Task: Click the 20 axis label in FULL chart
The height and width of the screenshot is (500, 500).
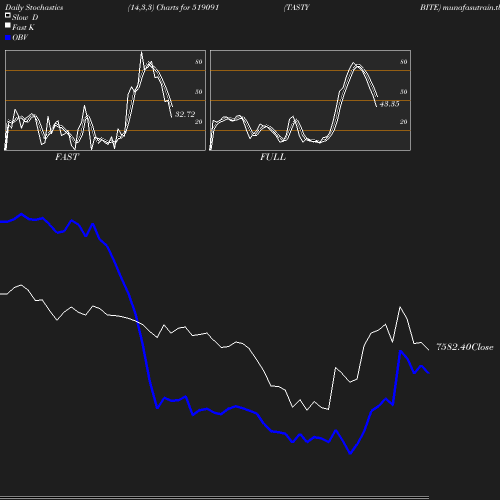Action: coord(404,122)
